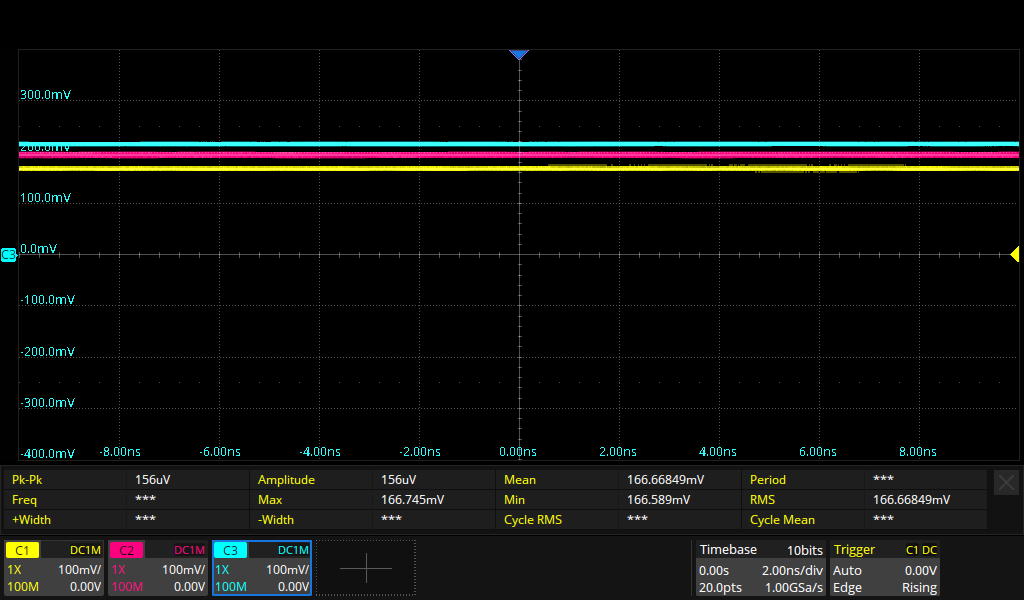Click the cyan C3 channel label
Viewport: 1024px width, 600px height.
[230, 550]
